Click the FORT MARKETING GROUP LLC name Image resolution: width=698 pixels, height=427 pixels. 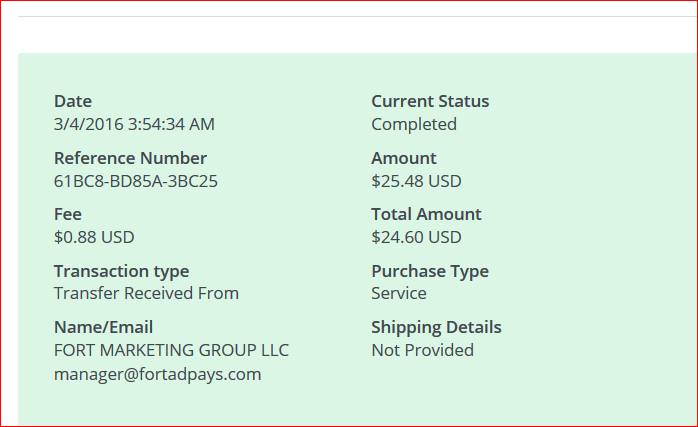coord(171,350)
